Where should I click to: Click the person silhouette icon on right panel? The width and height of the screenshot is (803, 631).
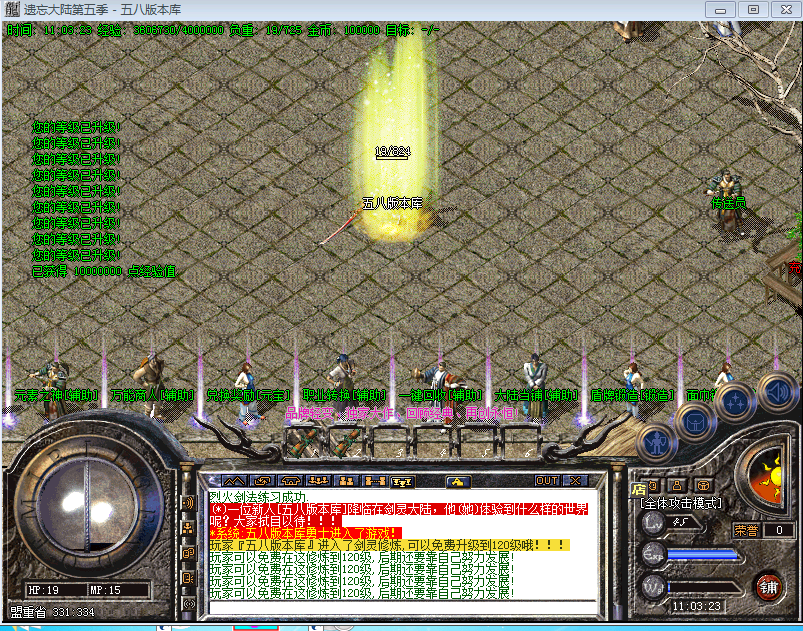677,486
